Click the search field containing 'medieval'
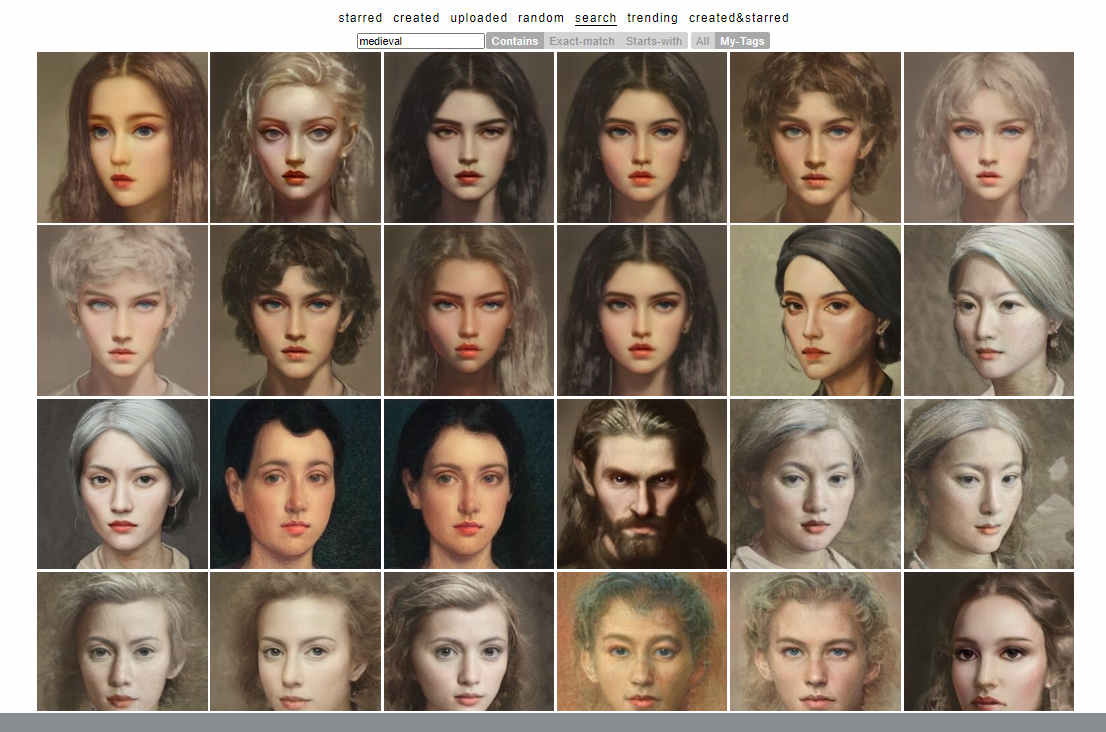 tap(420, 41)
